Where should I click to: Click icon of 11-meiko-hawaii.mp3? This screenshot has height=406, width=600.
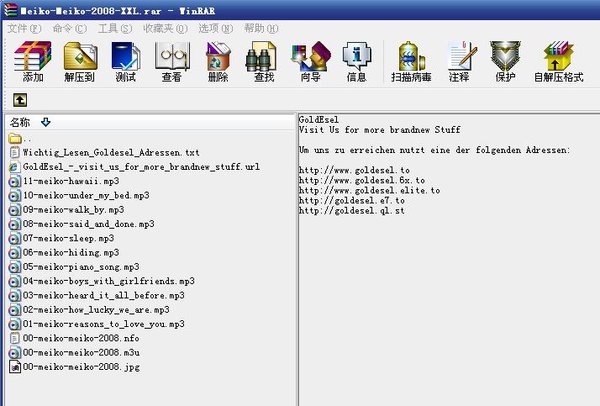(x=14, y=181)
